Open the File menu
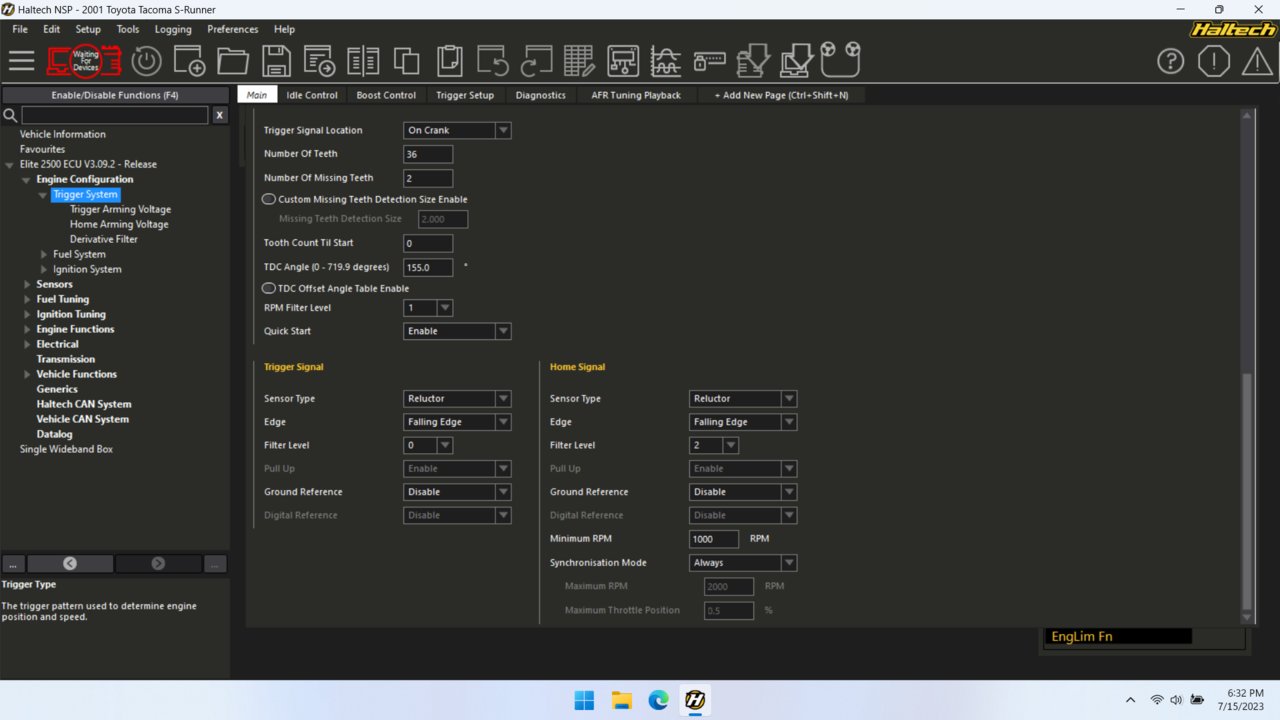The width and height of the screenshot is (1280, 720). click(x=20, y=29)
